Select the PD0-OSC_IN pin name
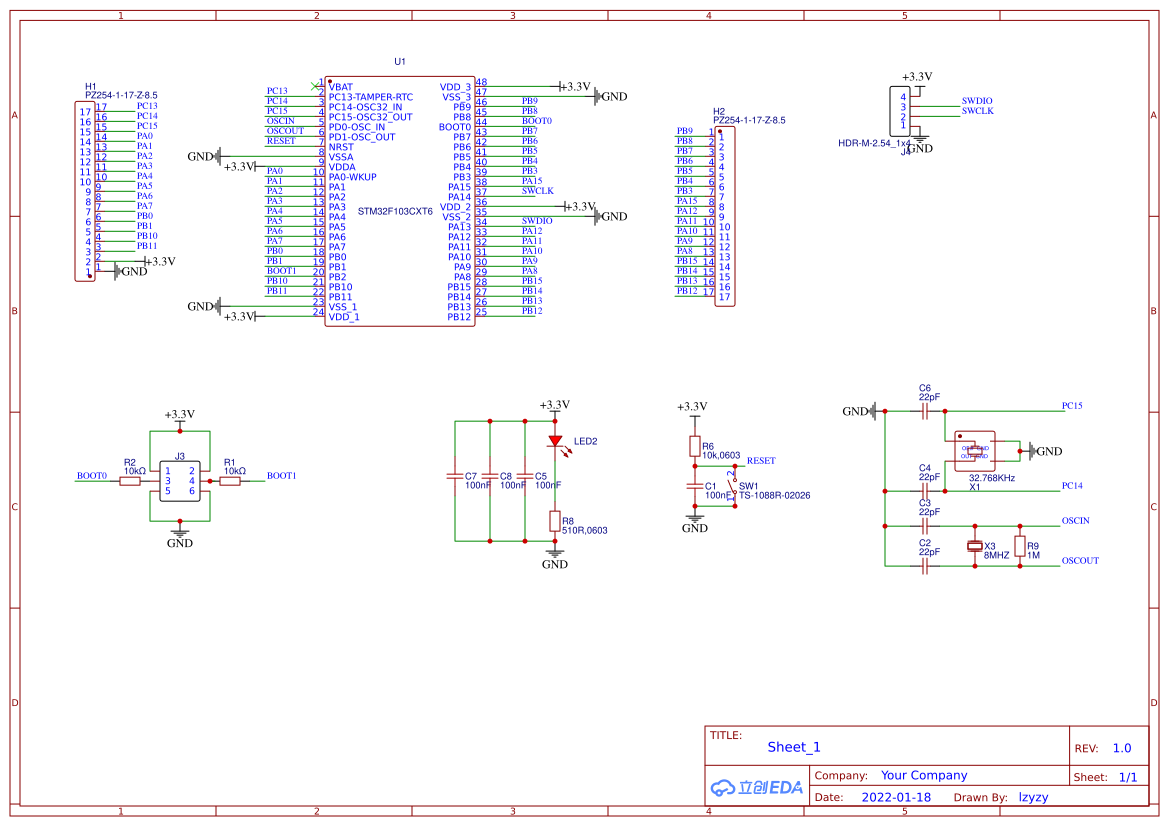 (357, 127)
